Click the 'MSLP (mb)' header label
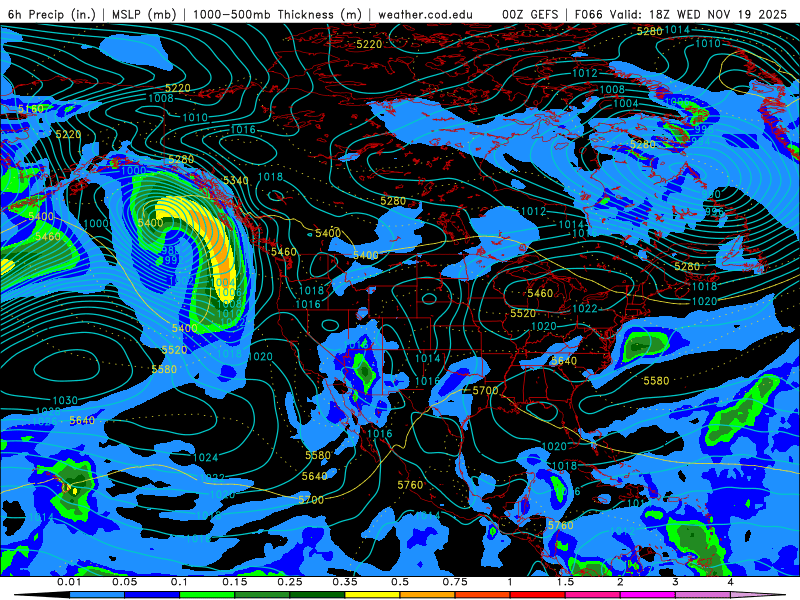Image resolution: width=800 pixels, height=600 pixels. pos(144,14)
